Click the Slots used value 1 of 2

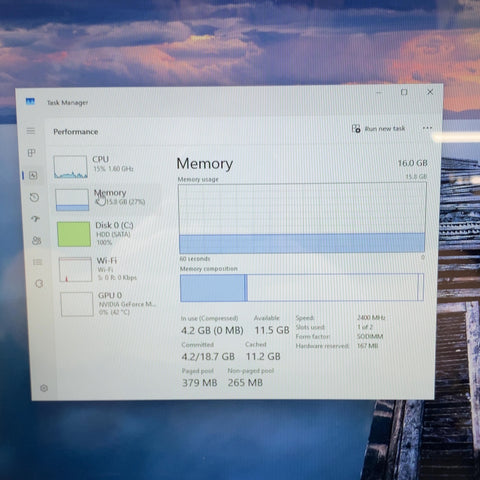tap(365, 327)
